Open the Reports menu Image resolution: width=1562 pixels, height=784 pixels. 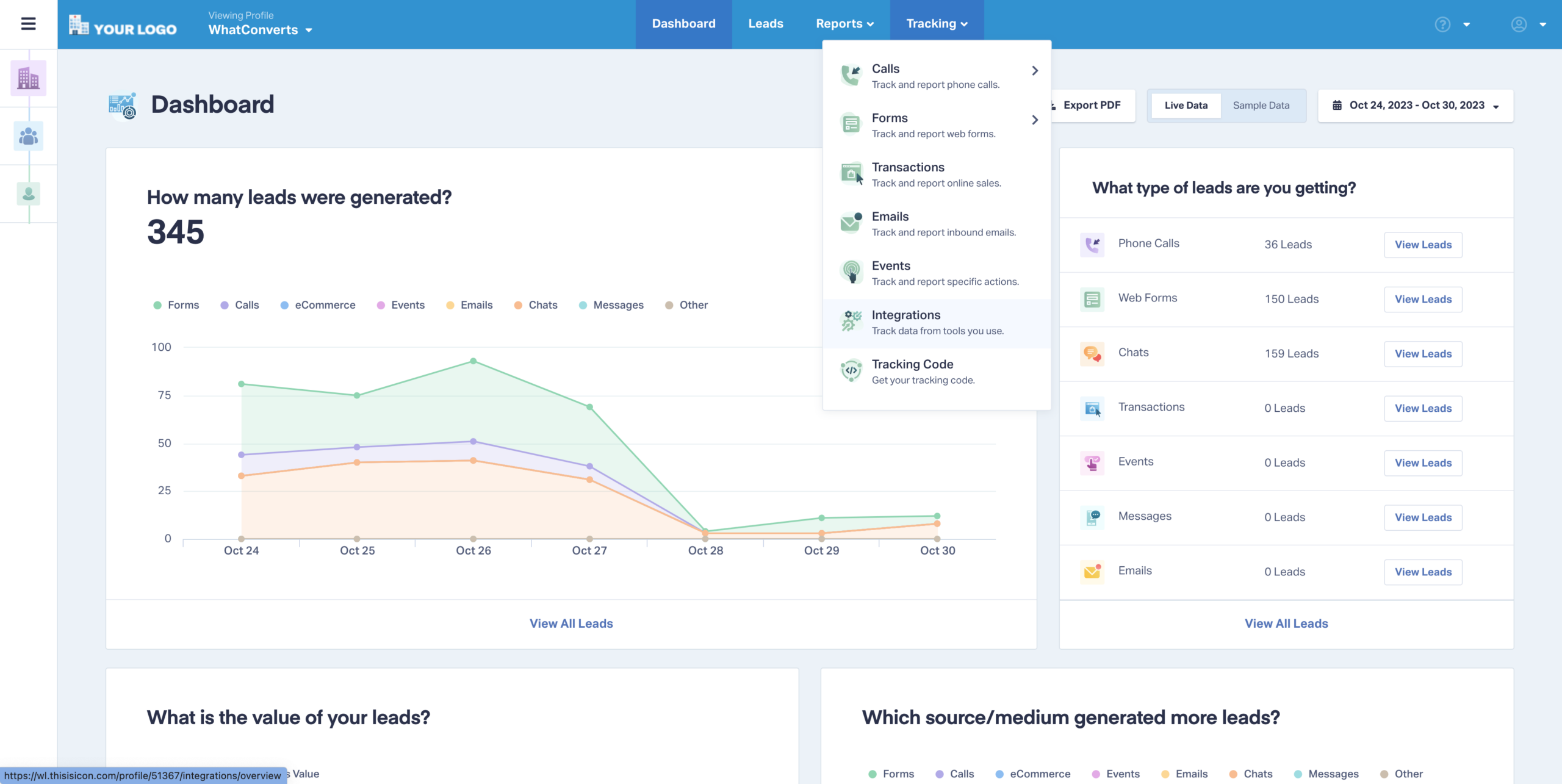[844, 24]
